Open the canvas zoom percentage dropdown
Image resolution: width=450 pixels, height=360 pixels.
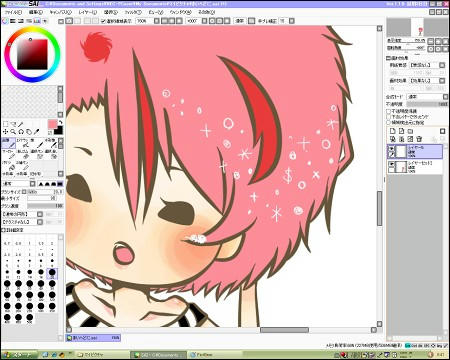(156, 21)
